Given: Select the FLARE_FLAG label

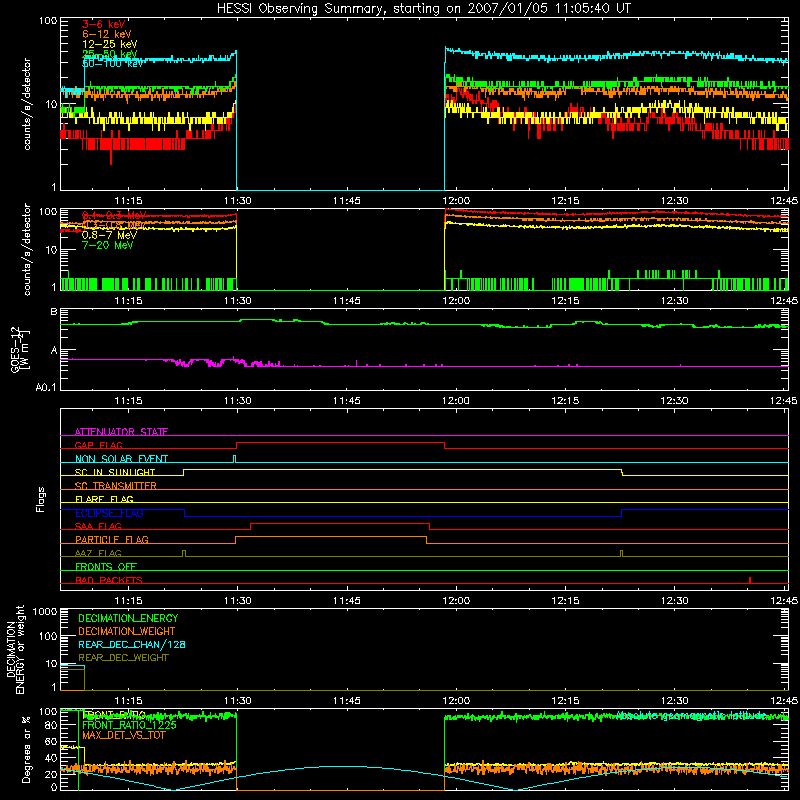Looking at the screenshot, I should tap(104, 499).
